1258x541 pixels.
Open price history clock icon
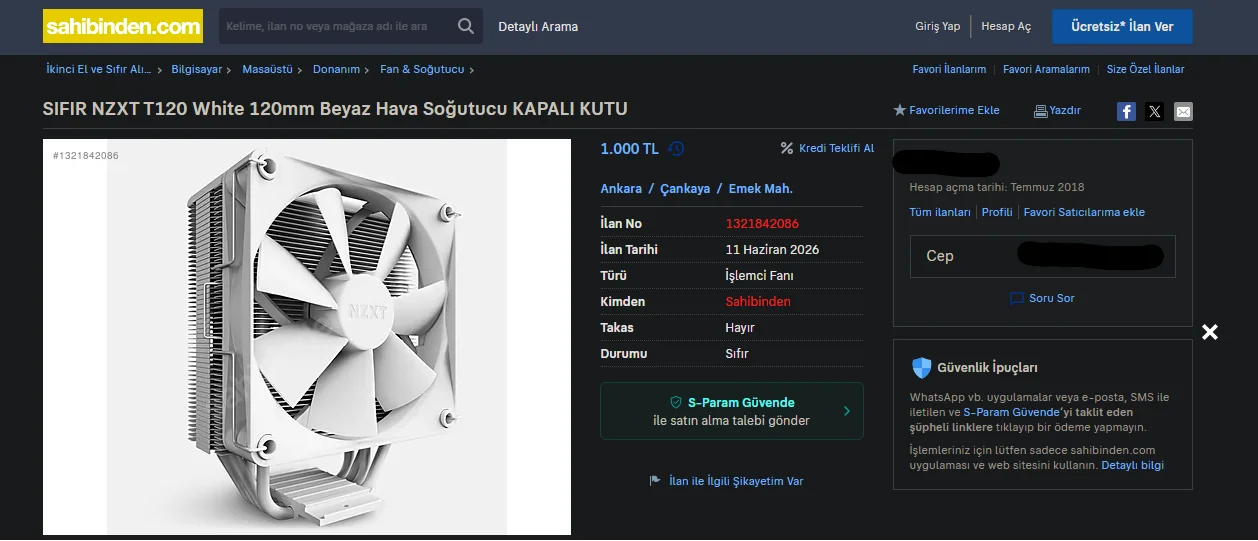[x=676, y=148]
